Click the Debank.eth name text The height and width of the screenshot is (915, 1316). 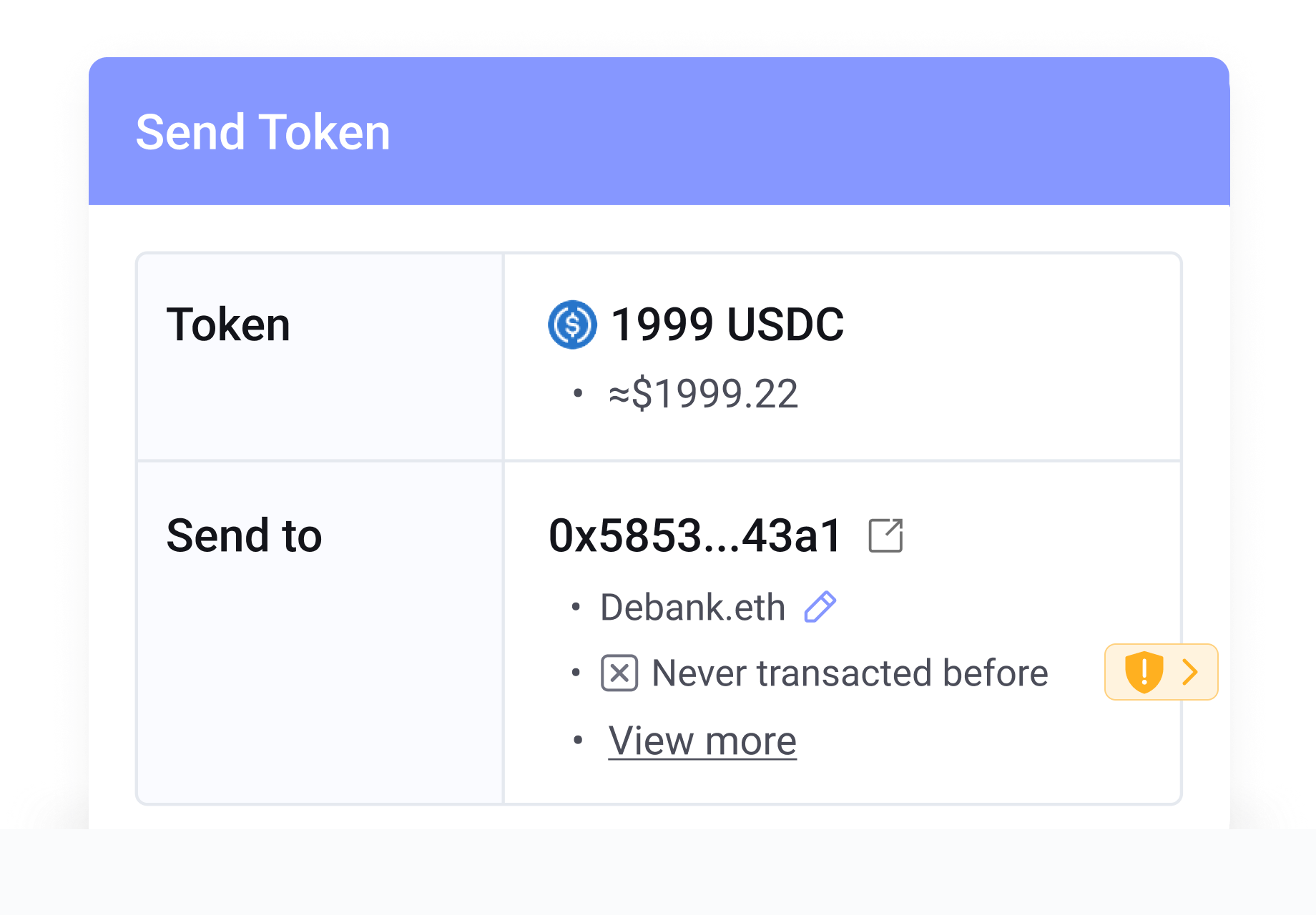(692, 606)
